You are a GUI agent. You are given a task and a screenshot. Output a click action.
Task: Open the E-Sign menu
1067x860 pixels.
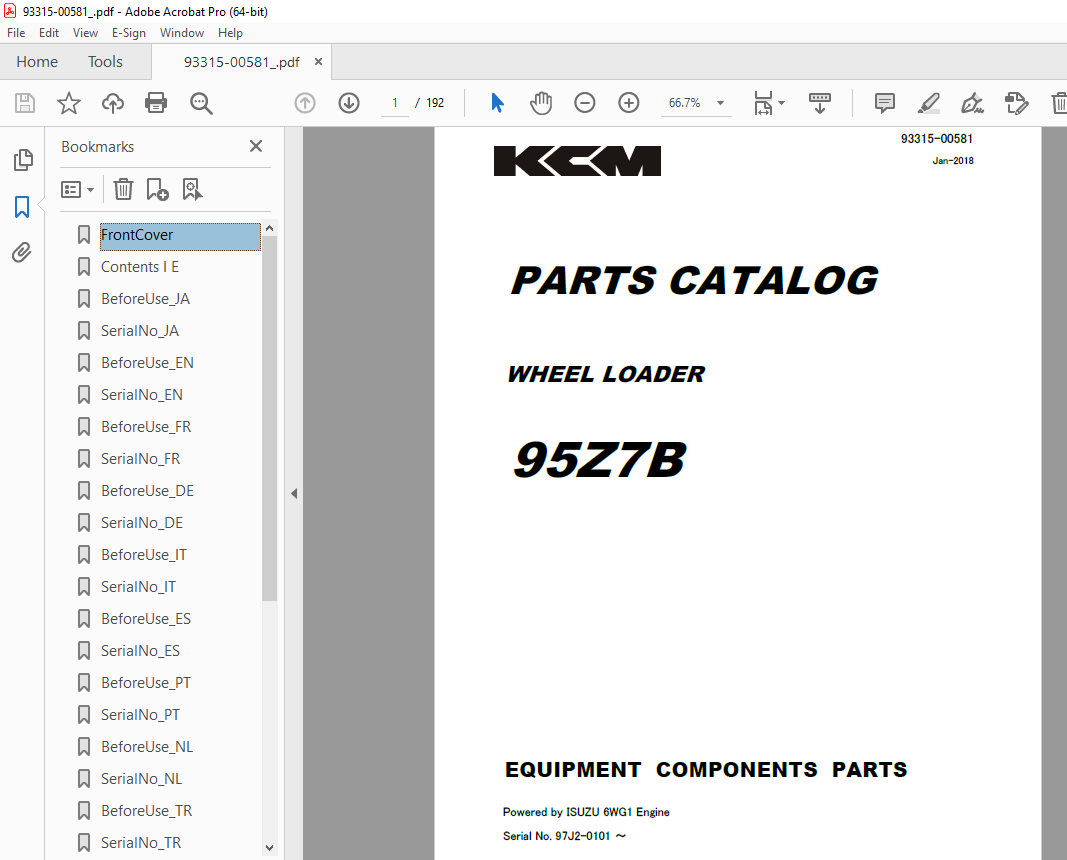(129, 33)
